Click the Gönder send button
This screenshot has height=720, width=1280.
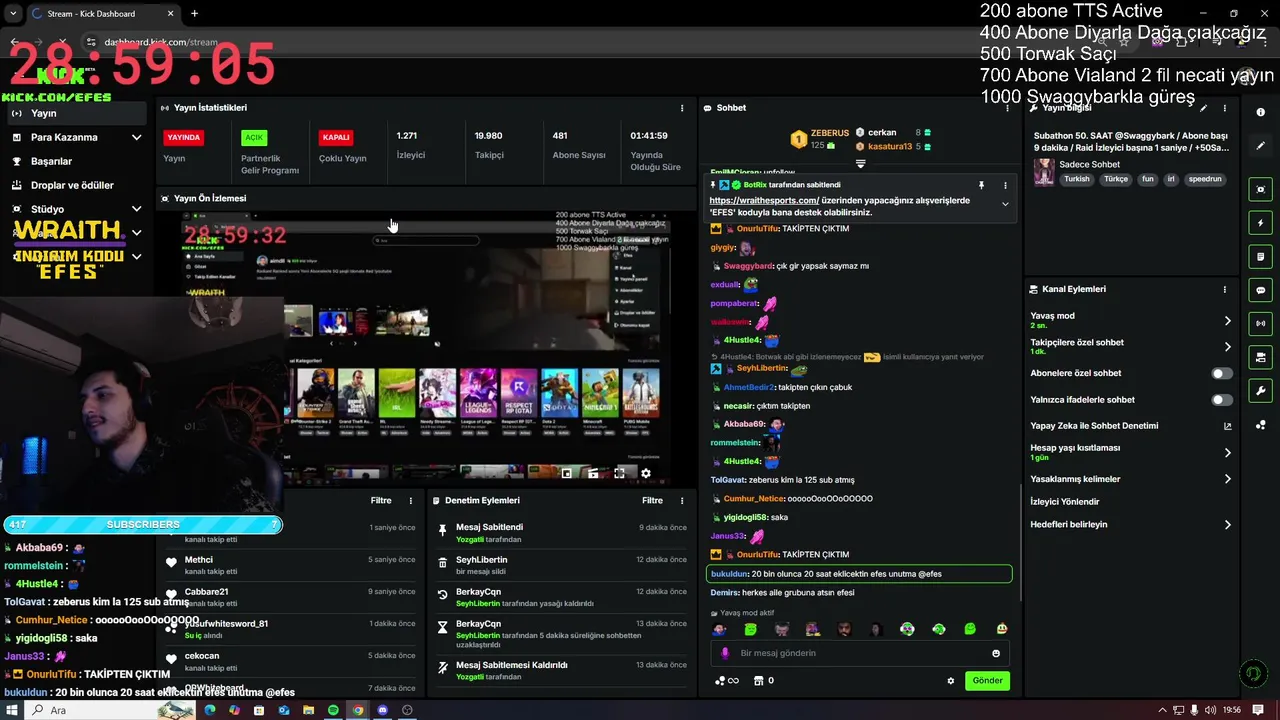tap(987, 681)
